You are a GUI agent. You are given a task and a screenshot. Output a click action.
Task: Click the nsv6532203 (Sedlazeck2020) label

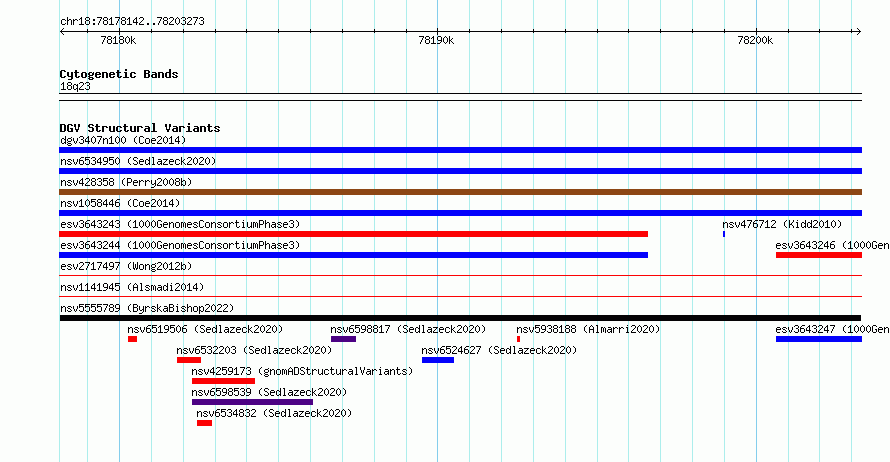[x=254, y=350]
